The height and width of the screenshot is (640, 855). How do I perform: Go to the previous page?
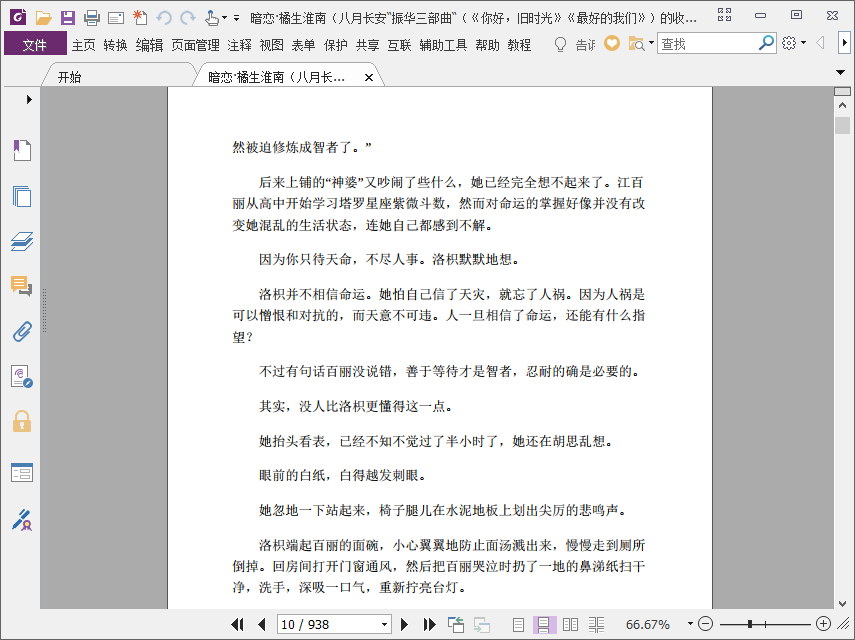click(262, 624)
